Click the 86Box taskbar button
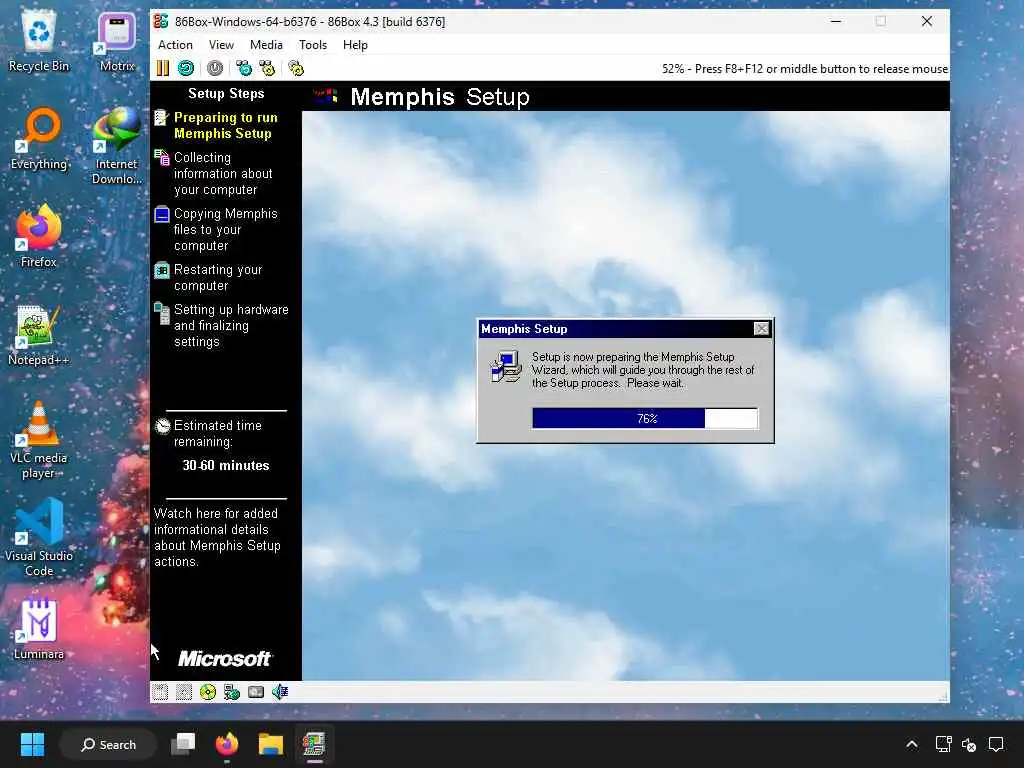Viewport: 1024px width, 768px height. 314,744
